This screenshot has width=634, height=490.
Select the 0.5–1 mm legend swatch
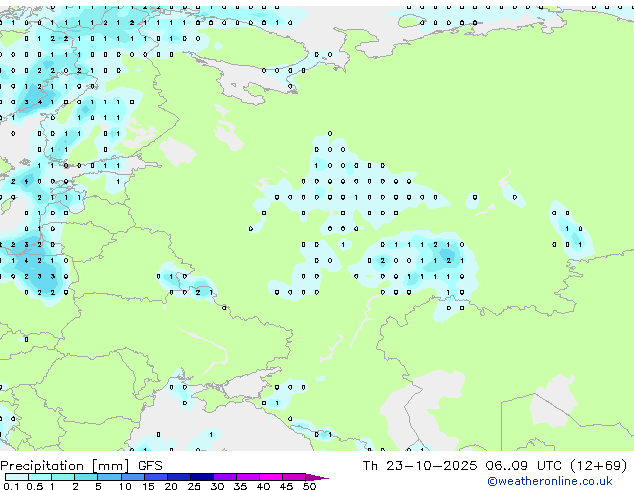click(40, 477)
